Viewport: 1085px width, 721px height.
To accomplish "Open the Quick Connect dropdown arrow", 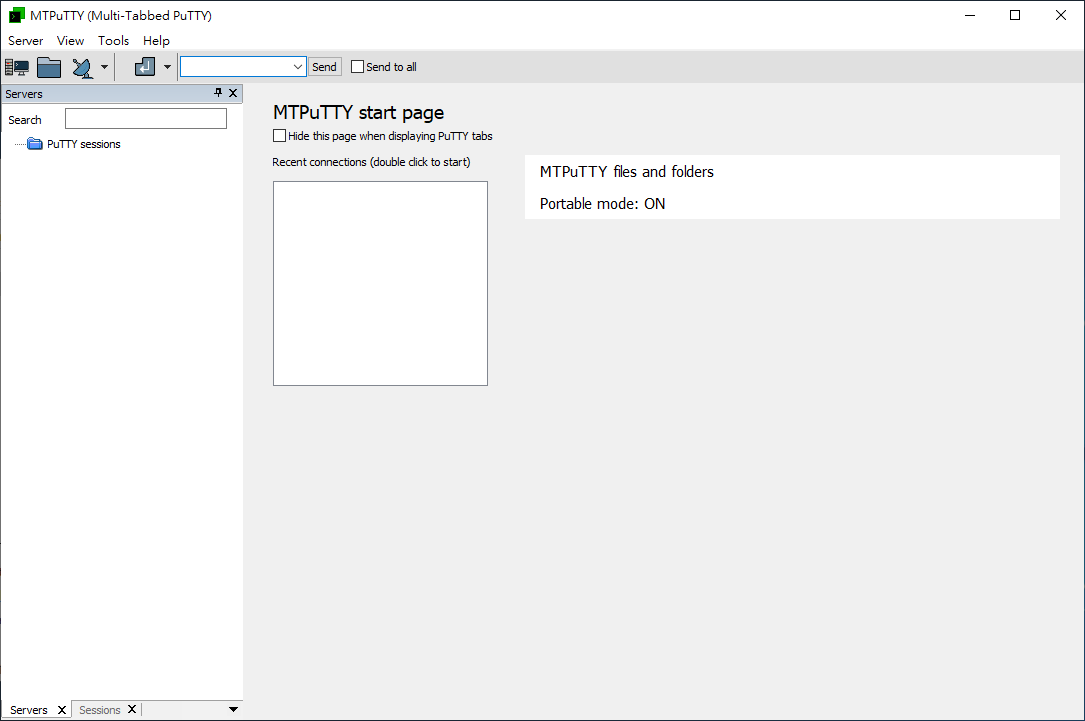I will coord(104,66).
